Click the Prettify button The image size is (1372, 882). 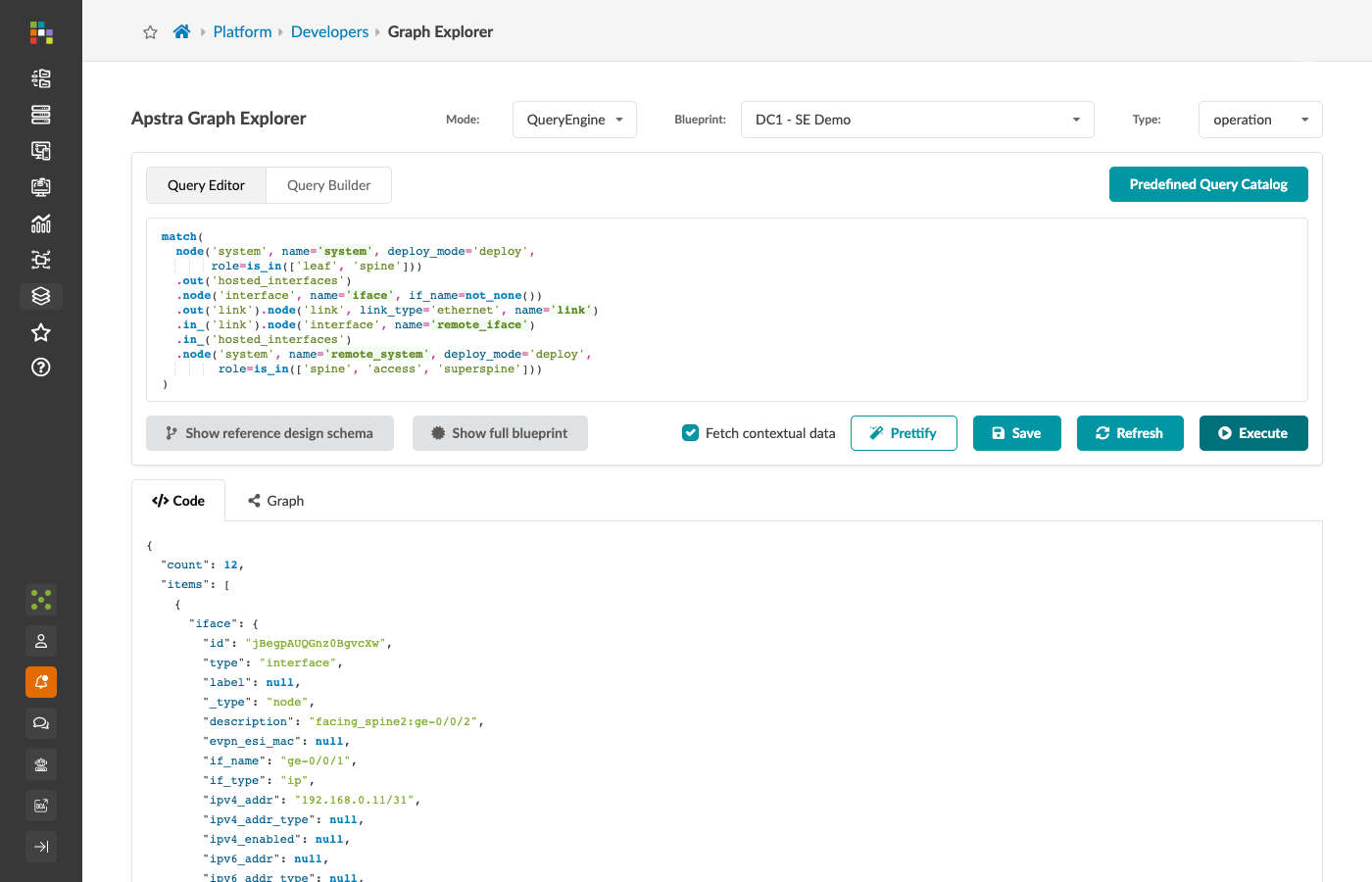(x=904, y=433)
